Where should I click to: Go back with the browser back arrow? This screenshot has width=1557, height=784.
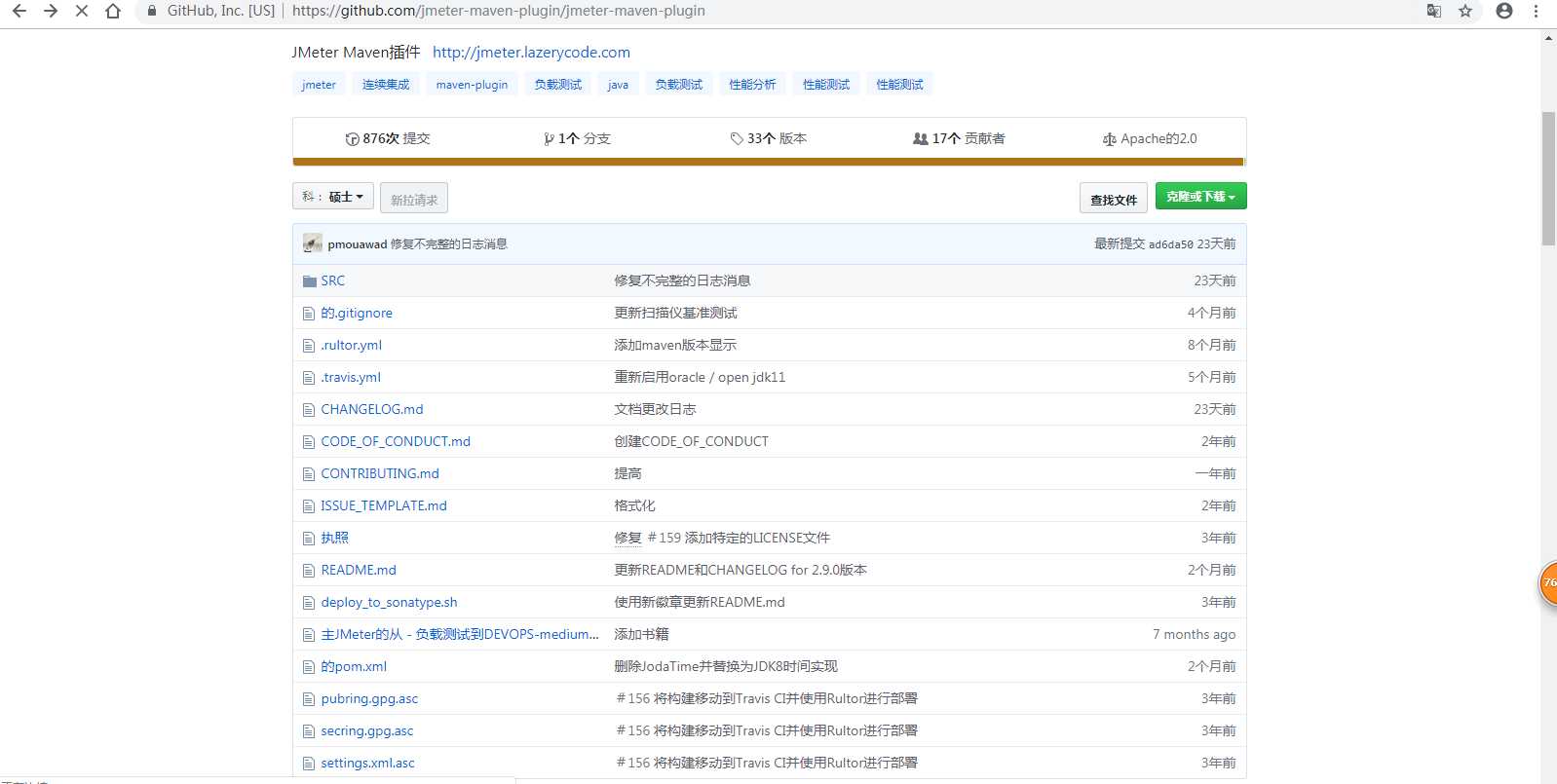tap(19, 11)
